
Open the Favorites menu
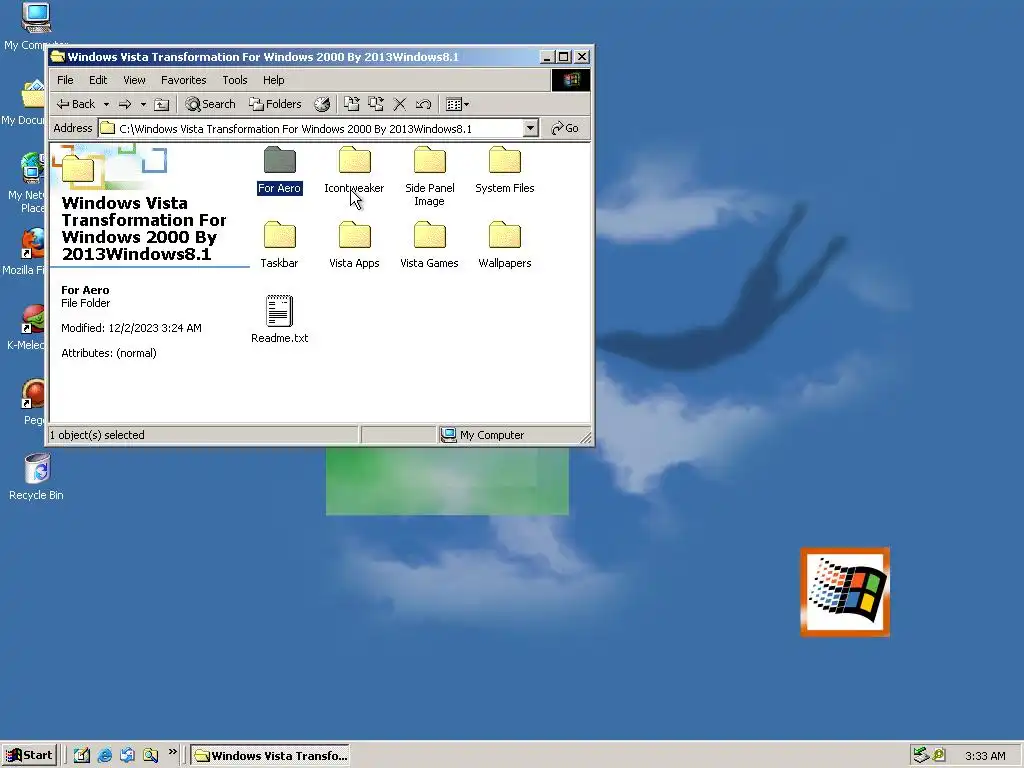pos(184,80)
